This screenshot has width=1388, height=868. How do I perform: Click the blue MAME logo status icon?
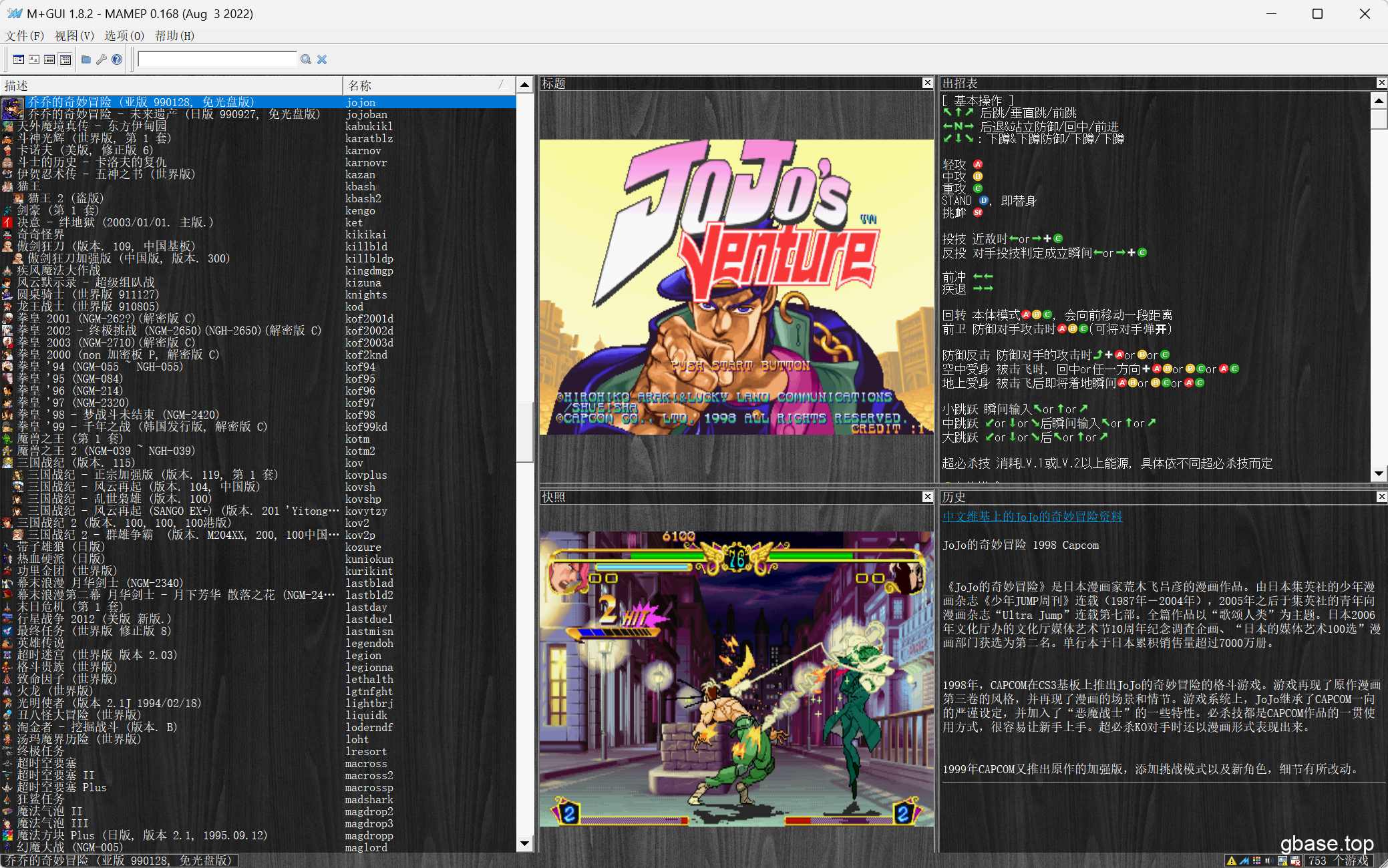(x=1244, y=861)
